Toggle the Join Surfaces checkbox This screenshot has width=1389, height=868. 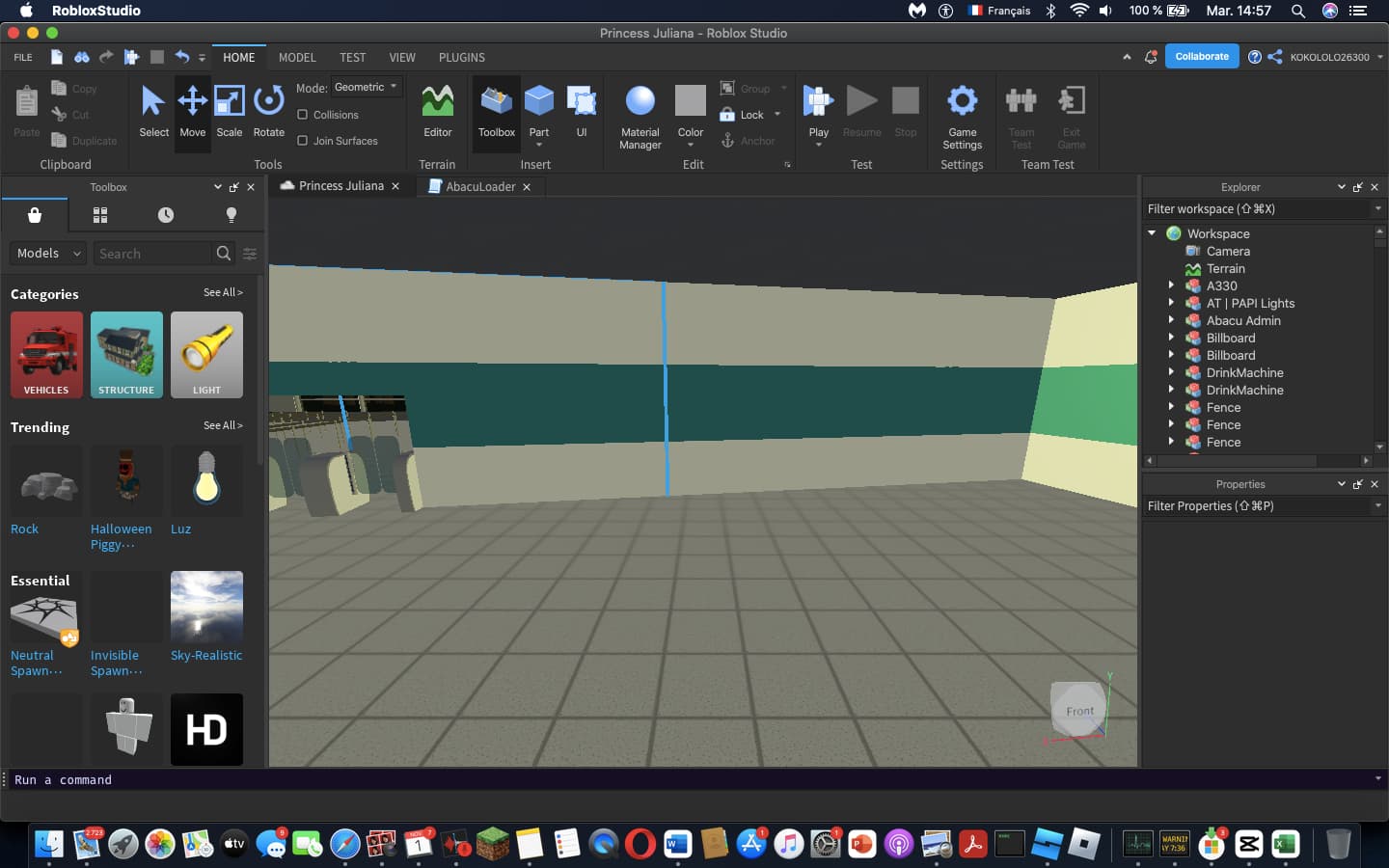(303, 141)
